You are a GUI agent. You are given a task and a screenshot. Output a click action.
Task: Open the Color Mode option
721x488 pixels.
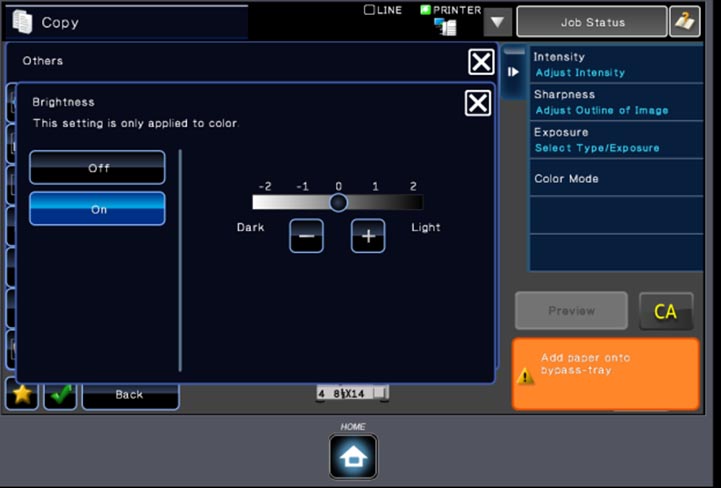pos(617,178)
